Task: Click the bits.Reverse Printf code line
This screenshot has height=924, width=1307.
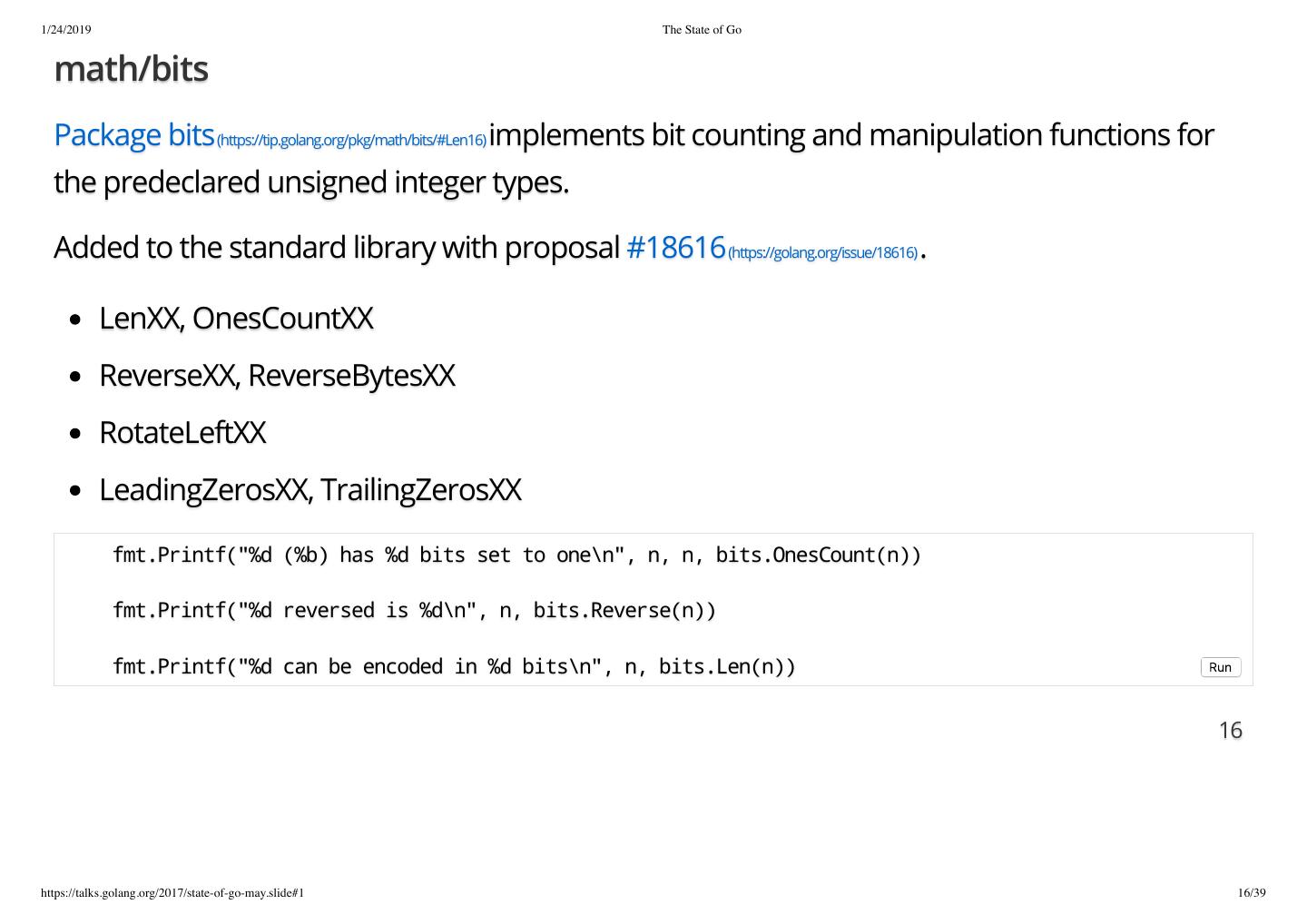Action: point(414,611)
